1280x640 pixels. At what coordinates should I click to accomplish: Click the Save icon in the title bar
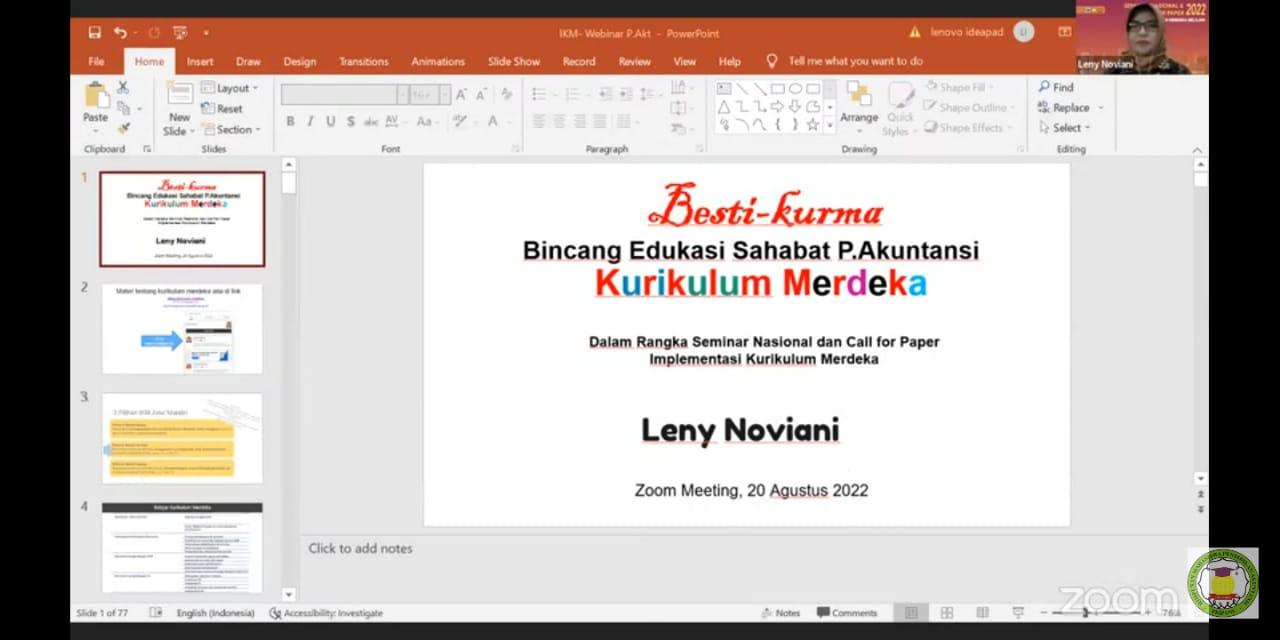click(x=94, y=33)
